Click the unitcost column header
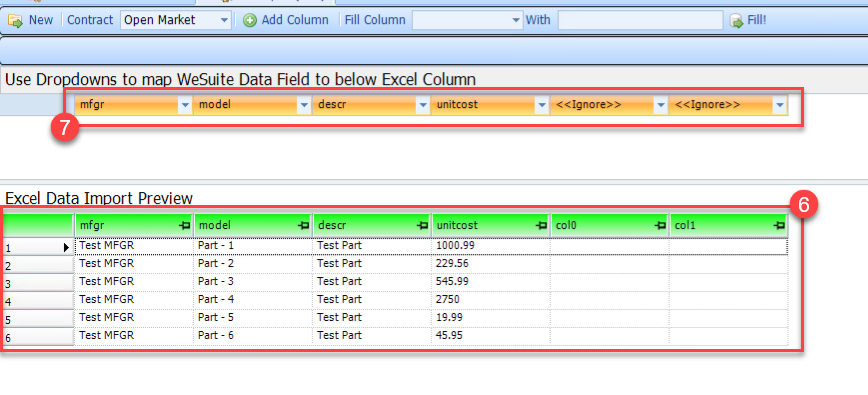This screenshot has width=868, height=395. [491, 225]
